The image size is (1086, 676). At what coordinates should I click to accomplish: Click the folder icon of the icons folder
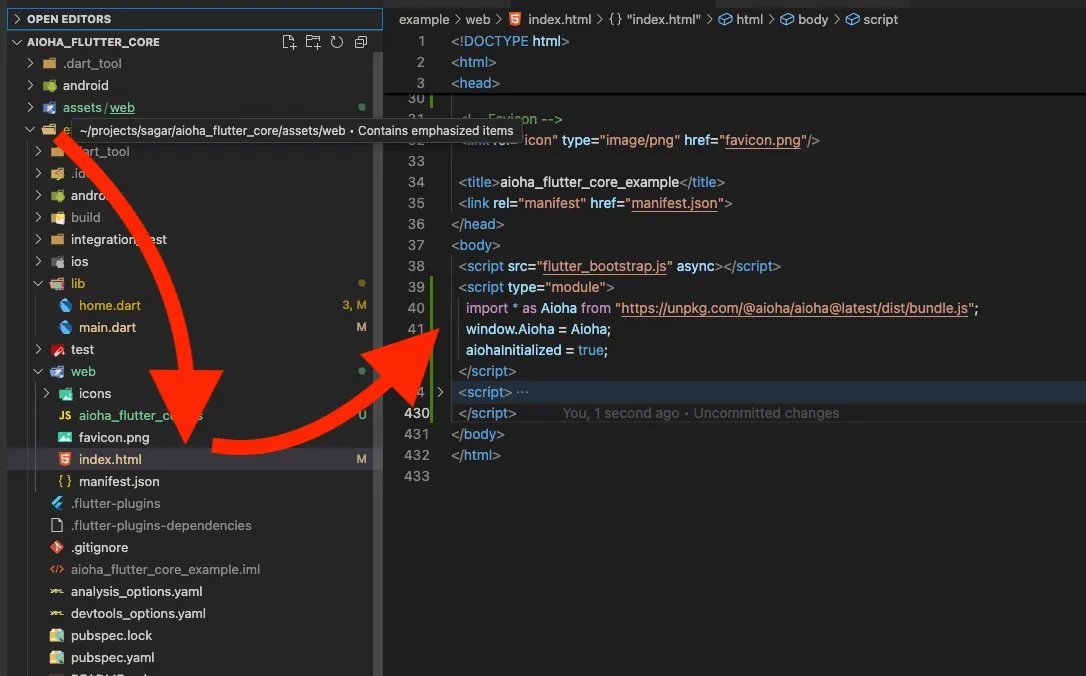pyautogui.click(x=66, y=394)
